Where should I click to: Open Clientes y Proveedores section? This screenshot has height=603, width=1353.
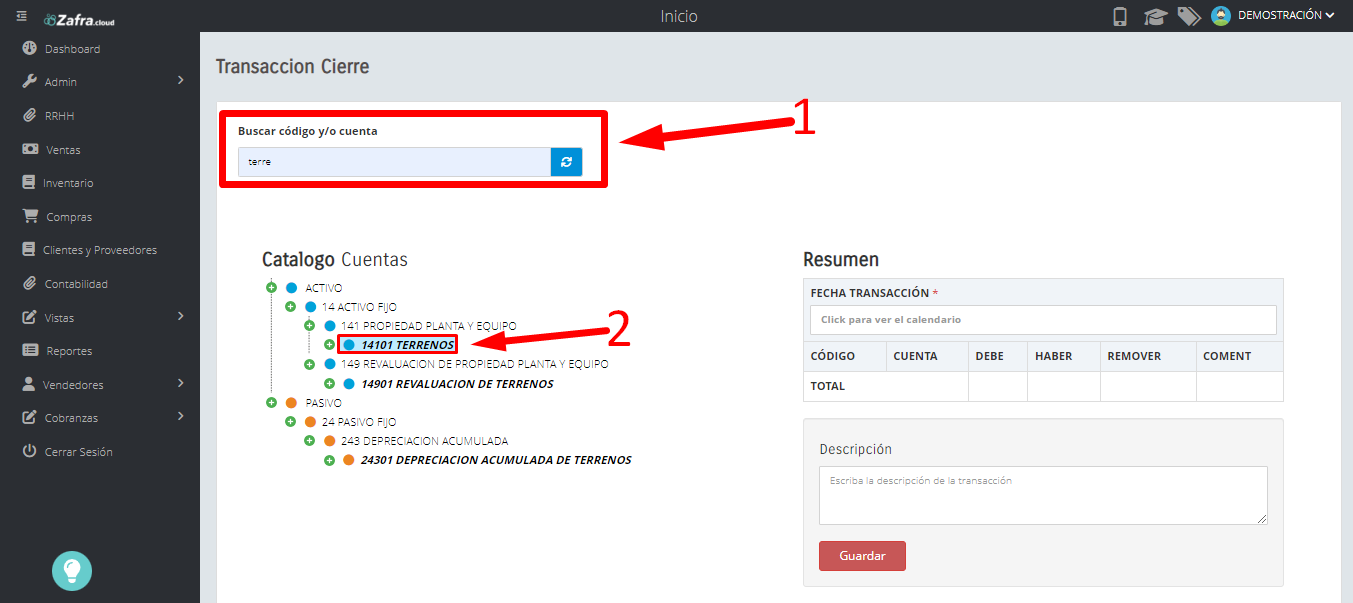(x=100, y=250)
